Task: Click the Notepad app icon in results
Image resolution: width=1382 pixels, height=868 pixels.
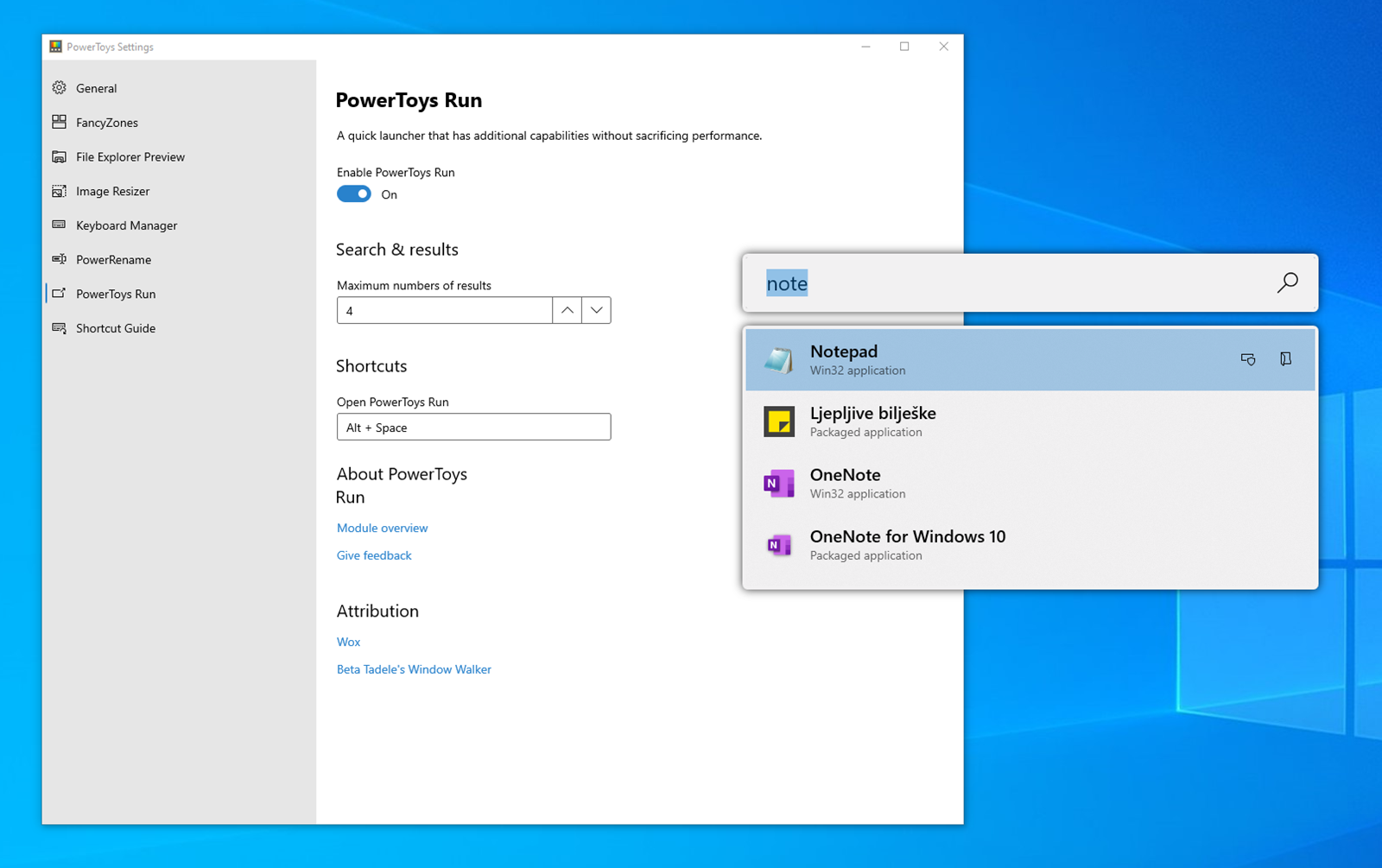Action: coord(779,359)
